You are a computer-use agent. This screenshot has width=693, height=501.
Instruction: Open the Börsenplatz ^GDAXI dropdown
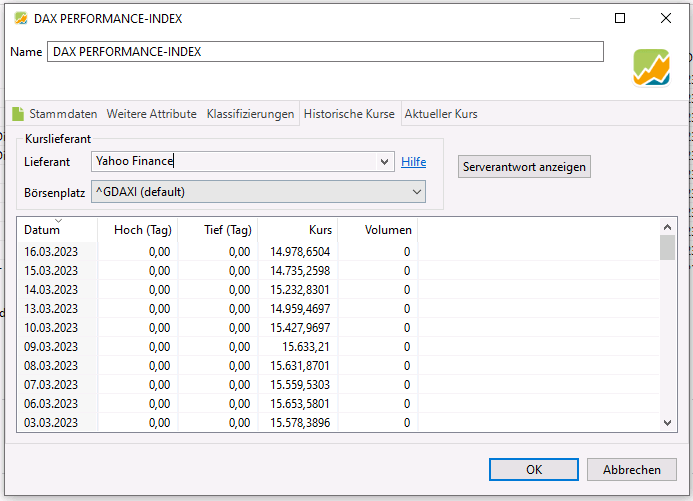(259, 192)
